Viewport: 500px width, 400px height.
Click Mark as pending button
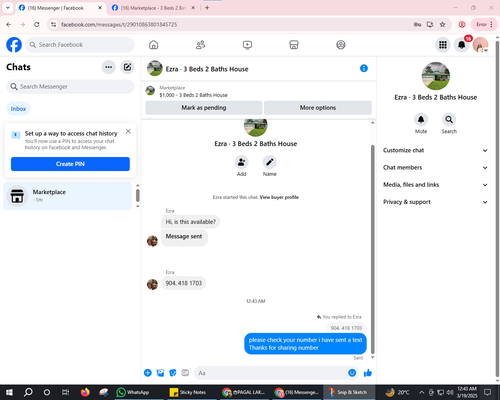point(204,108)
